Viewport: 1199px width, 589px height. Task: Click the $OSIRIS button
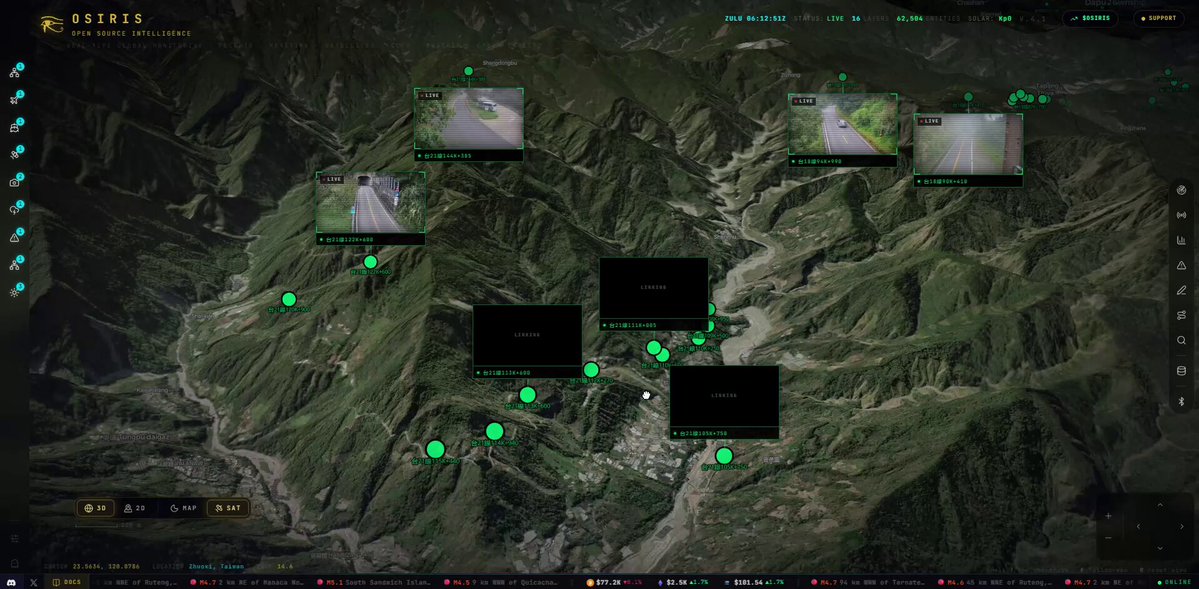point(1090,18)
